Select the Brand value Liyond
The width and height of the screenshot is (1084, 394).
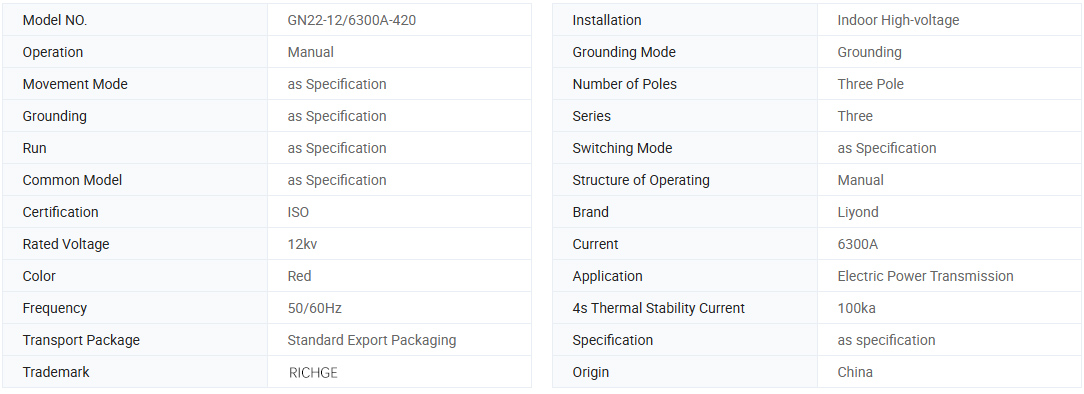pos(858,212)
